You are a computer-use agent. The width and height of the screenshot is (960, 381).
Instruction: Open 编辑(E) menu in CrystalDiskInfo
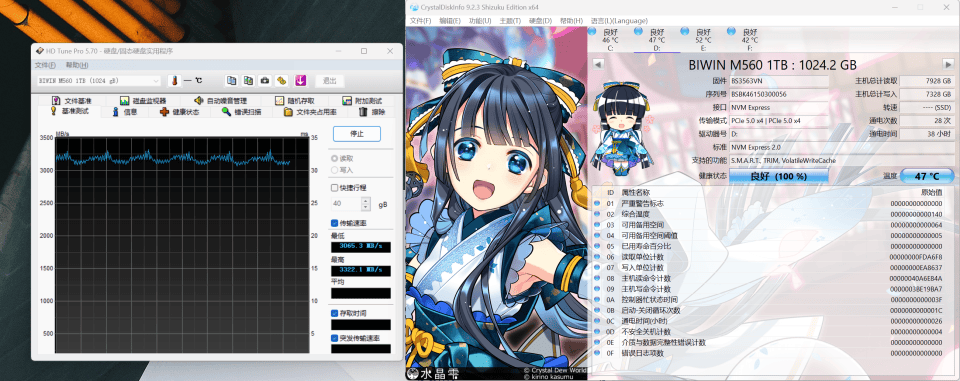click(x=450, y=21)
